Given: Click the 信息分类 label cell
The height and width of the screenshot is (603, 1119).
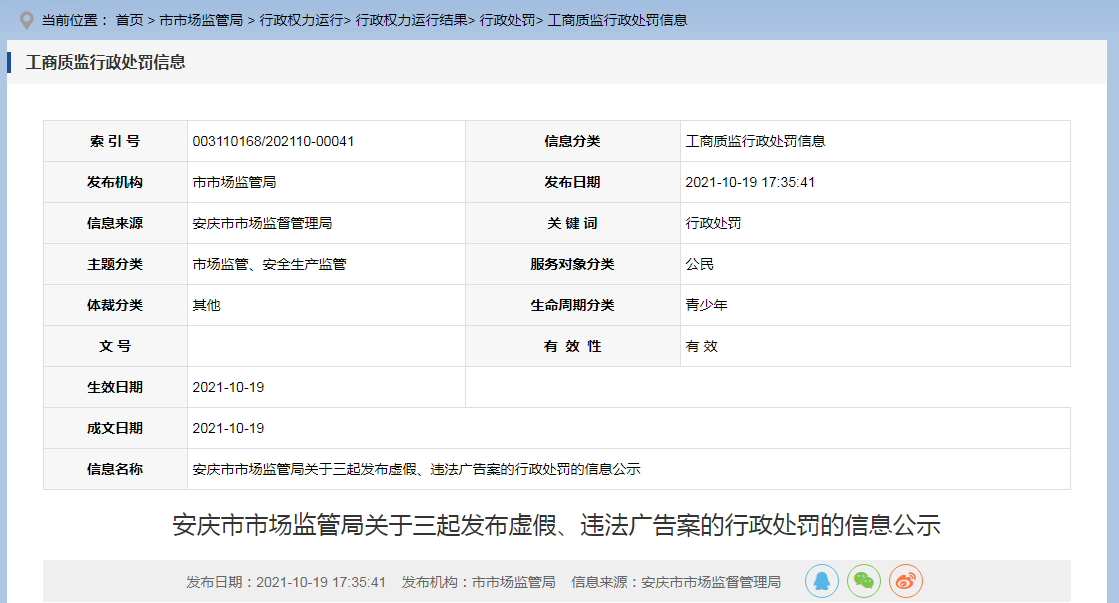Looking at the screenshot, I should pos(572,141).
